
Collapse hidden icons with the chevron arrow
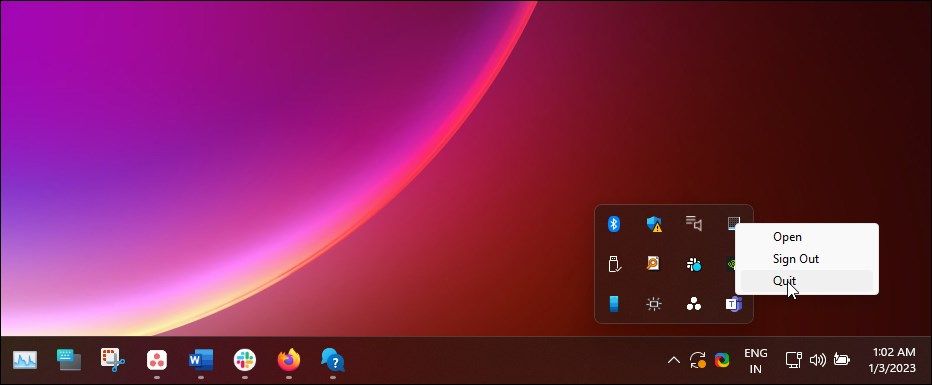(673, 360)
